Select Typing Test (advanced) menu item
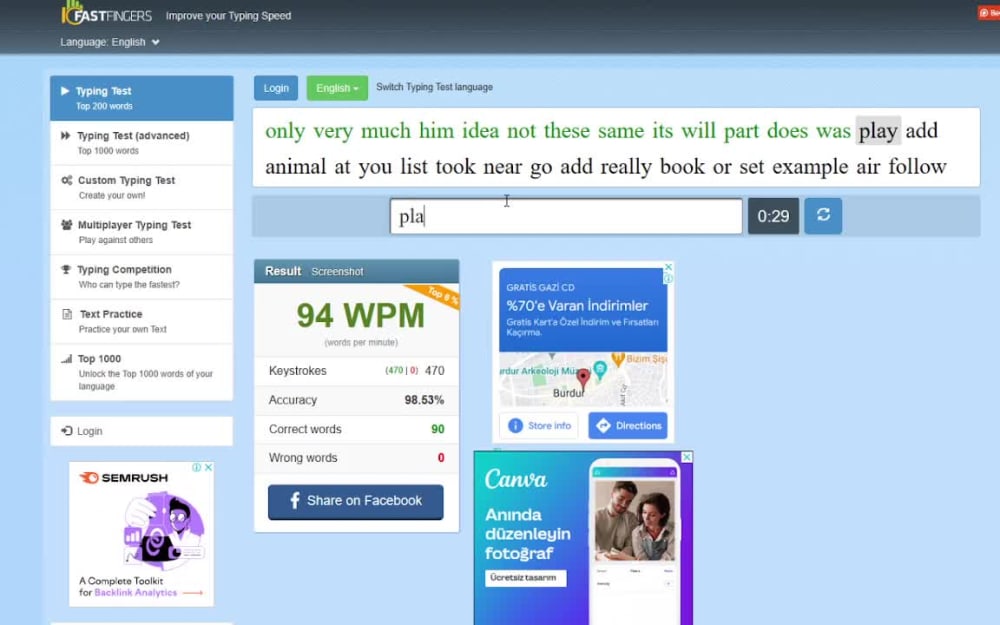 [x=142, y=143]
